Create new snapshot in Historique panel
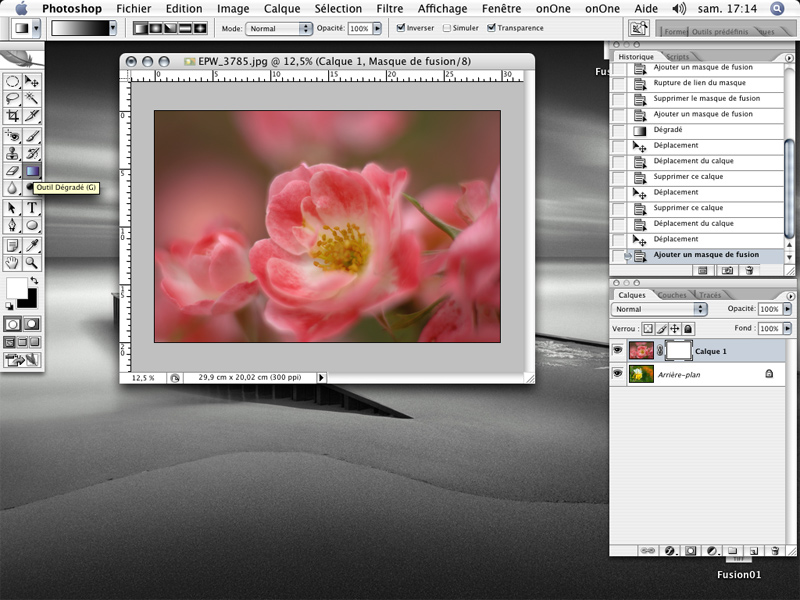This screenshot has height=600, width=800. 728,270
